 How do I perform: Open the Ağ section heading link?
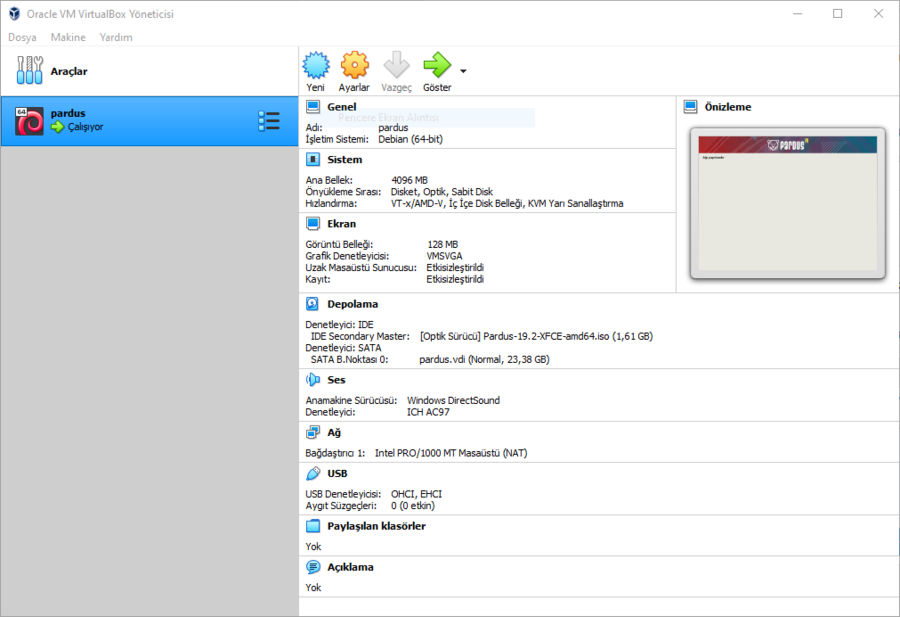334,433
